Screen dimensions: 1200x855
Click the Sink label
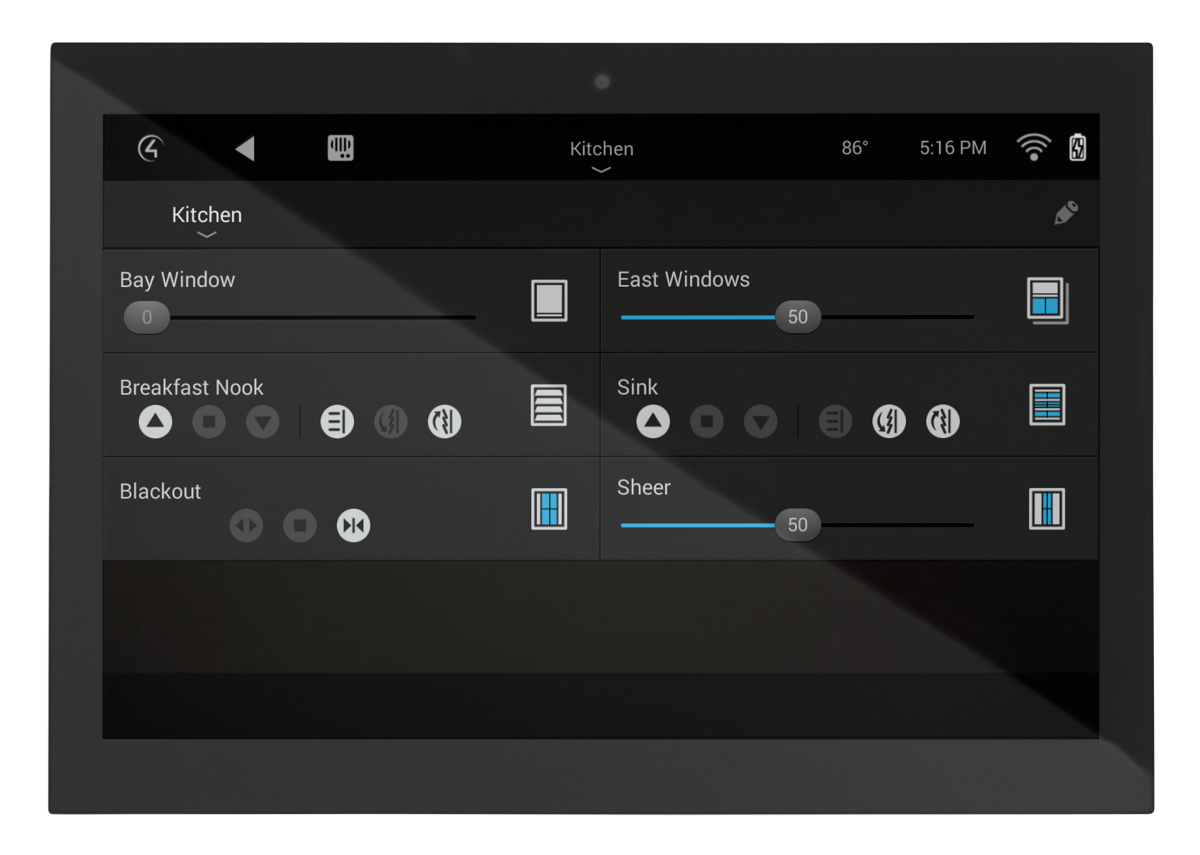click(637, 387)
